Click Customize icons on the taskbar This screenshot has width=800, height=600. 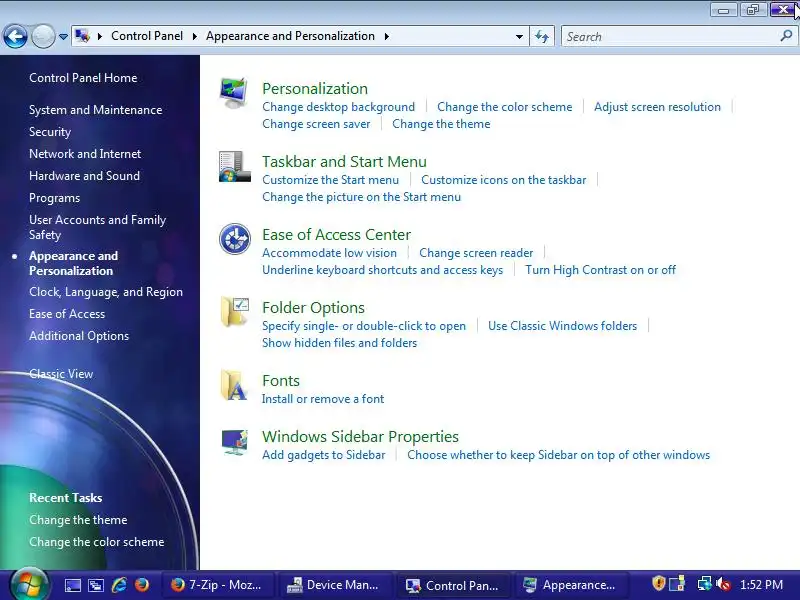tap(503, 180)
